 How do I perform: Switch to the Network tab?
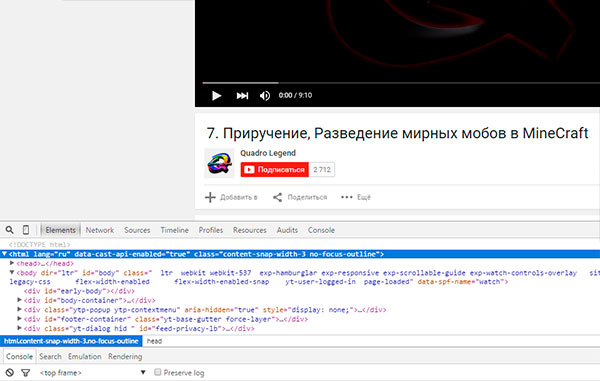coord(100,230)
